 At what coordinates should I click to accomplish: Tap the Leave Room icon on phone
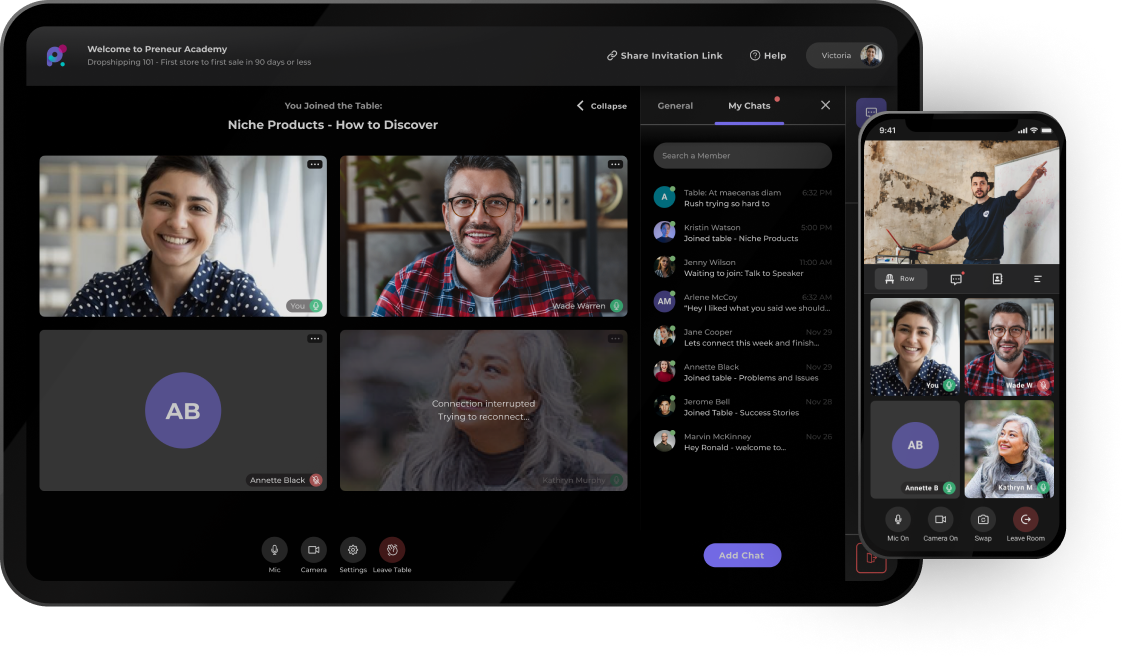[1025, 519]
